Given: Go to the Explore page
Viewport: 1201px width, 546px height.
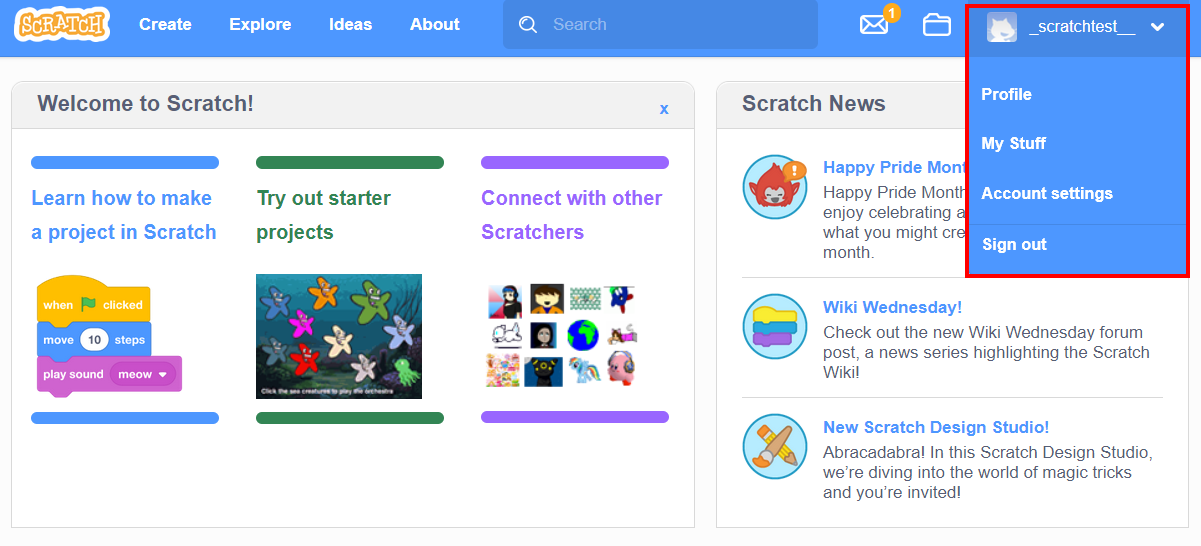Looking at the screenshot, I should 260,25.
